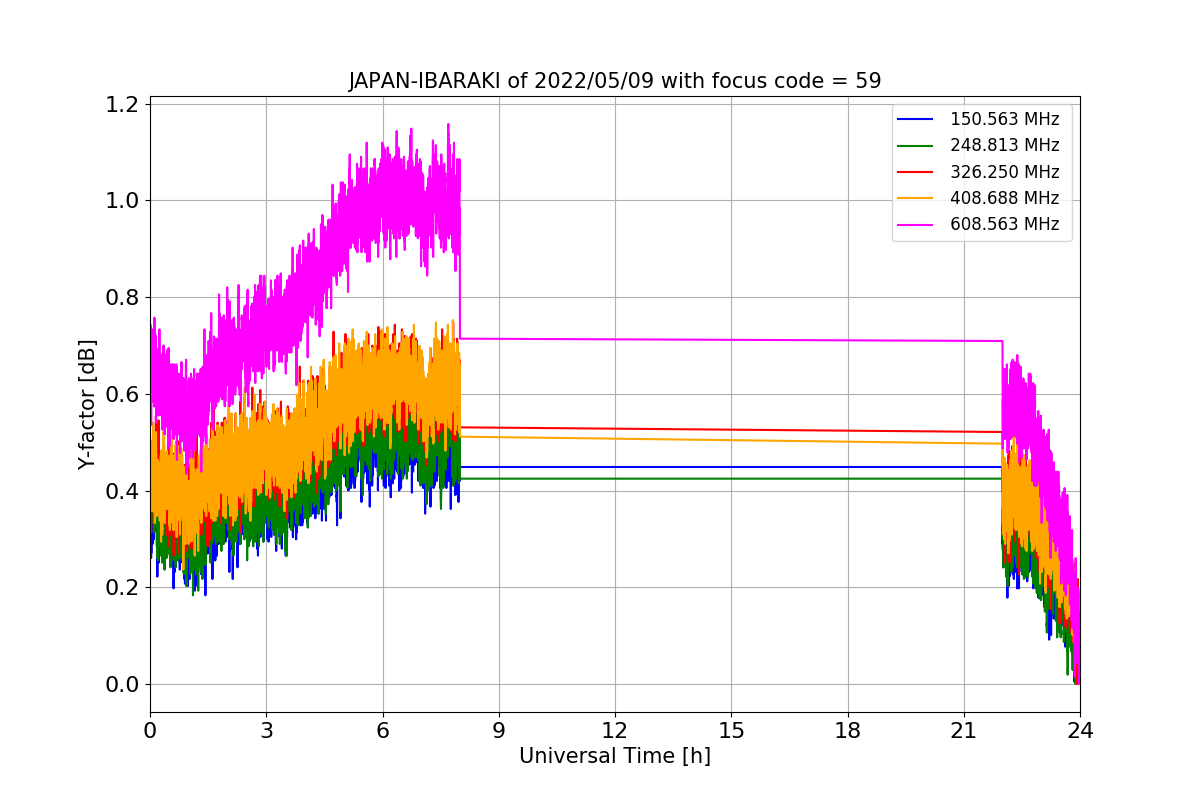1200x800 pixels.
Task: Click the blue legend line swatch for 150.563 MHz
Action: pyautogui.click(x=916, y=119)
